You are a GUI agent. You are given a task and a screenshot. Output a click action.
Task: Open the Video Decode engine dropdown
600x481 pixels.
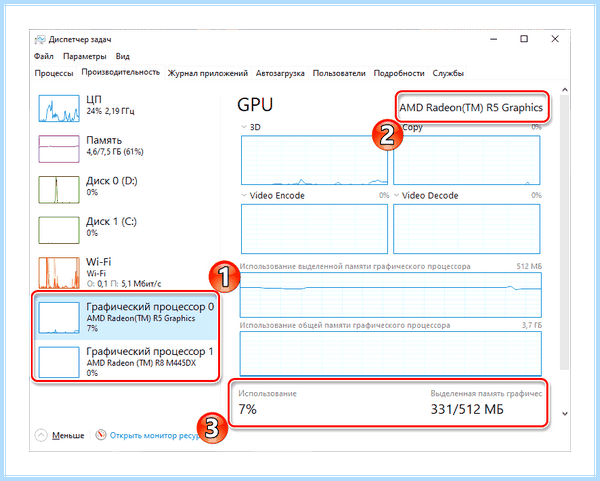[x=396, y=195]
